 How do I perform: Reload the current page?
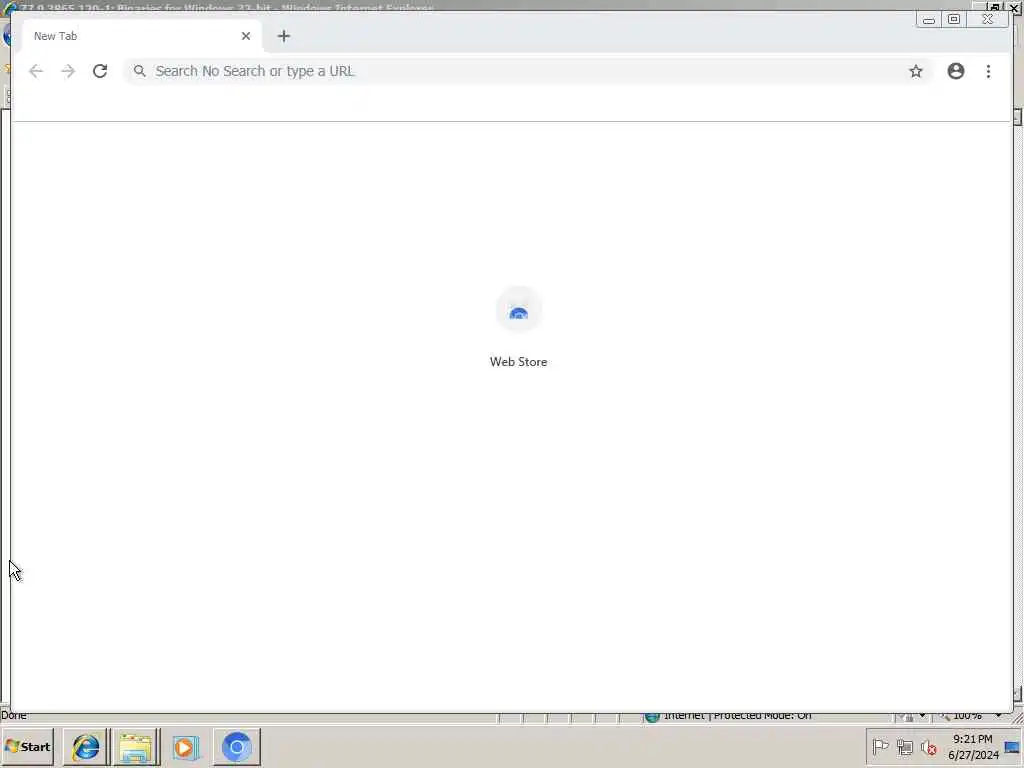(x=100, y=71)
